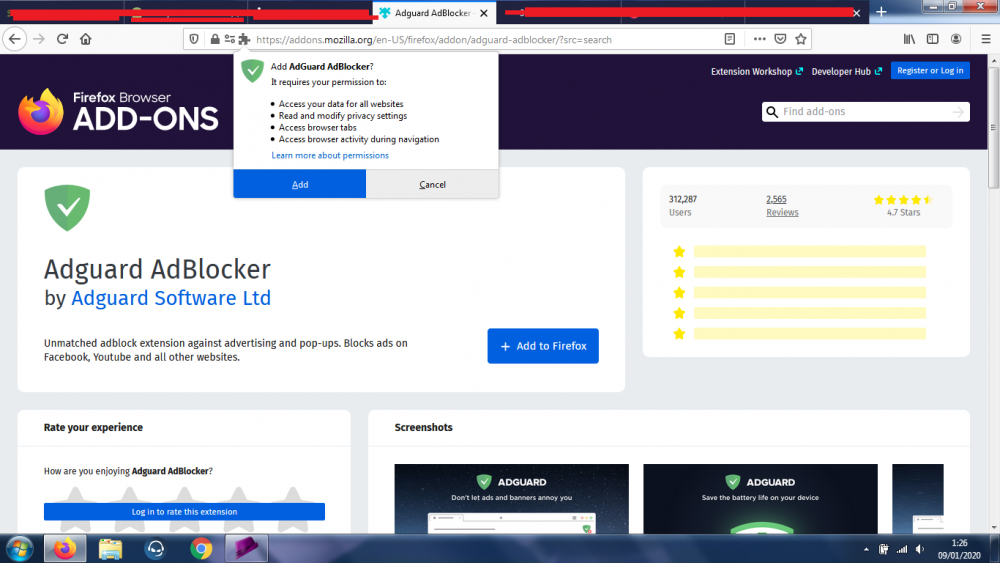Toggle reader view icon
This screenshot has height=563, width=1000.
tap(730, 40)
